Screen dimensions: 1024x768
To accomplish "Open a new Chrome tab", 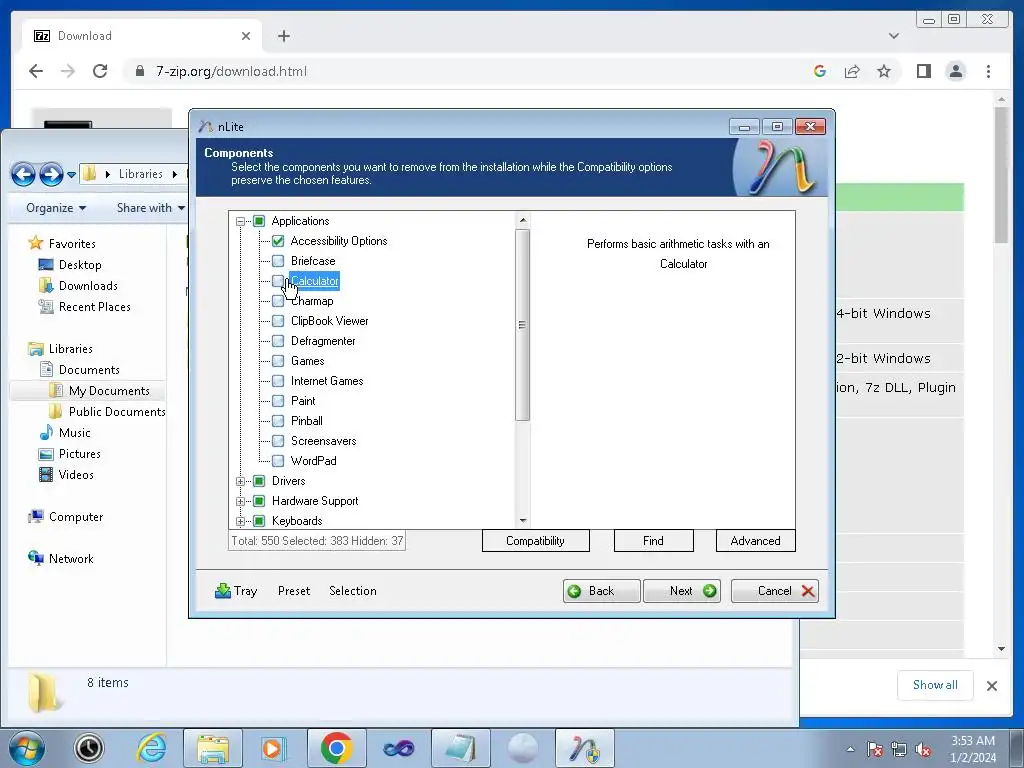I will 283,36.
